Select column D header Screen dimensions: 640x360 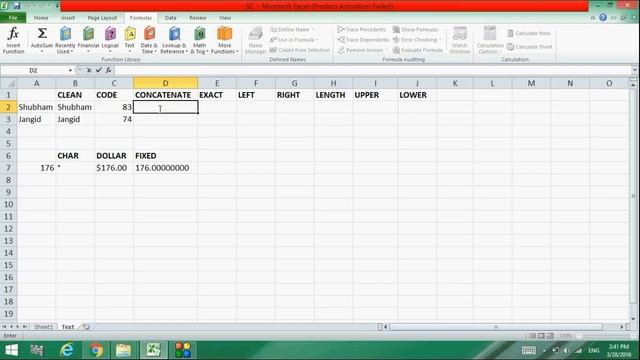tap(165, 83)
